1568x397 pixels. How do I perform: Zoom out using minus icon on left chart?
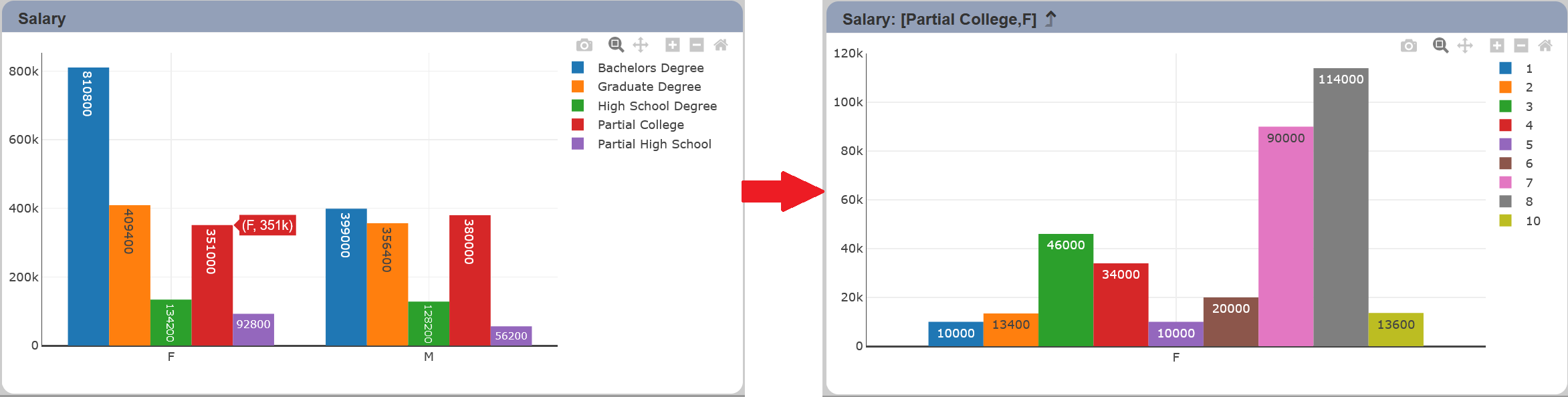pos(697,45)
